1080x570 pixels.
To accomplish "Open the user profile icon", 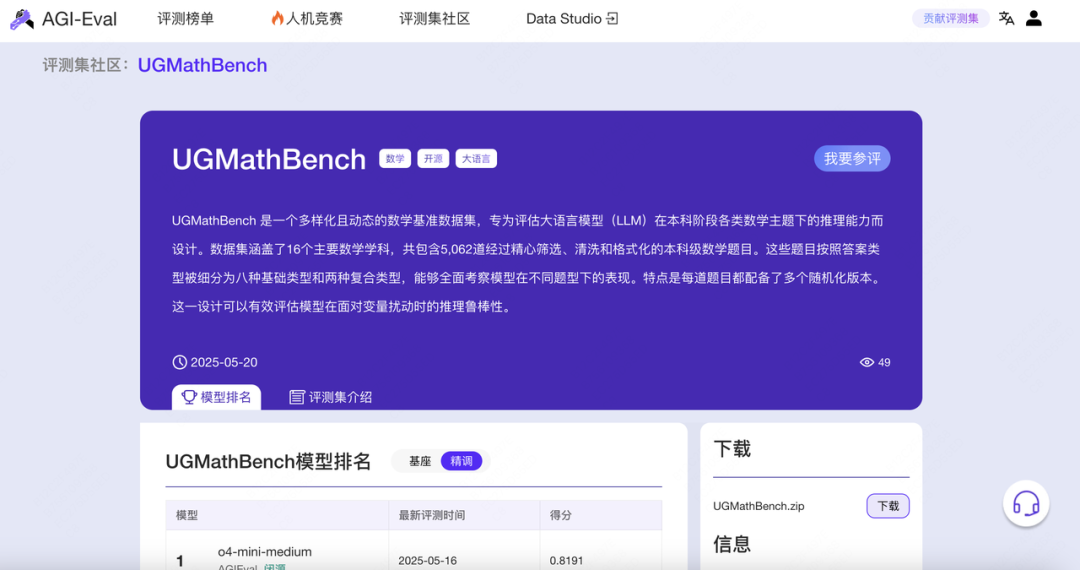I will (1033, 19).
